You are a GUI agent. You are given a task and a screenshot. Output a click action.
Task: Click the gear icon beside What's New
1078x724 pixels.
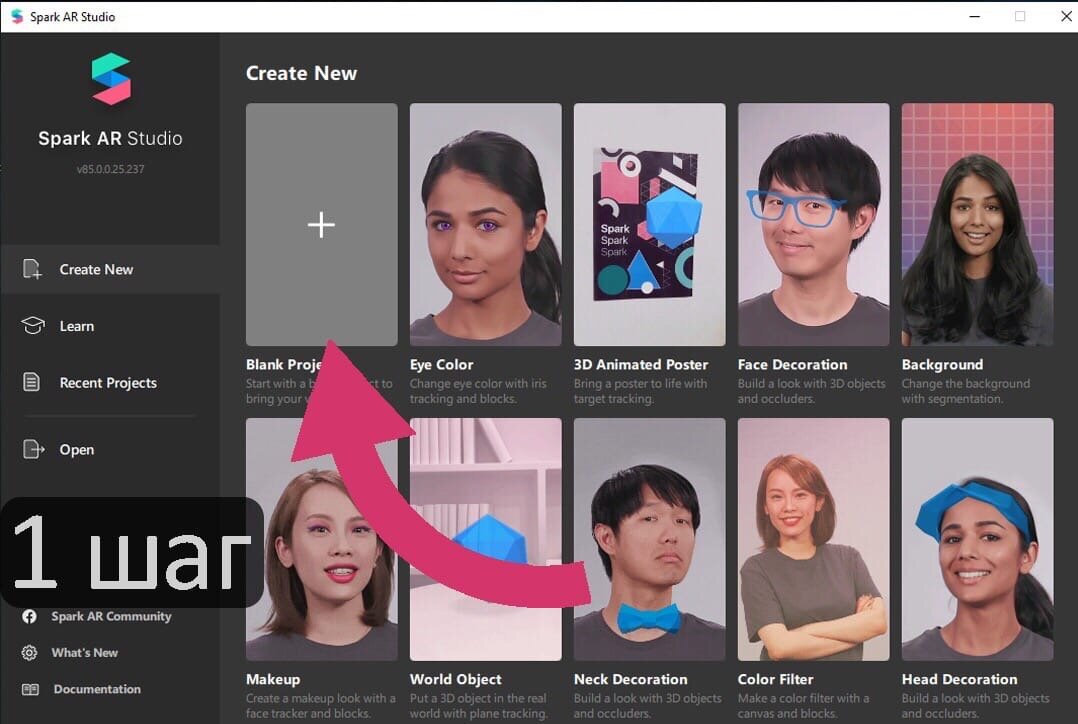coord(29,652)
